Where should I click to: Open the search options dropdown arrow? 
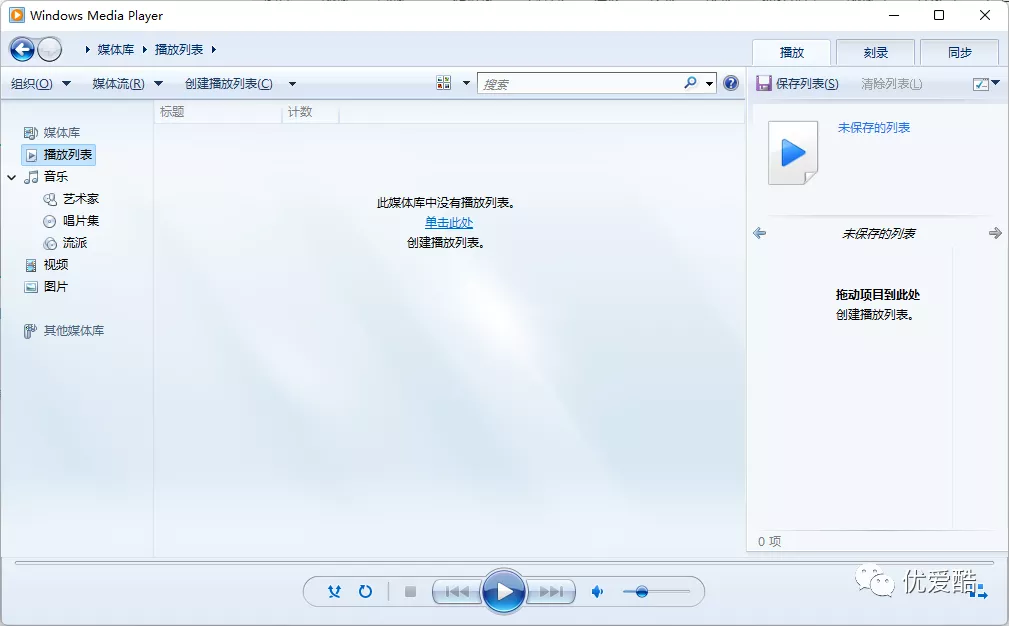(x=709, y=84)
